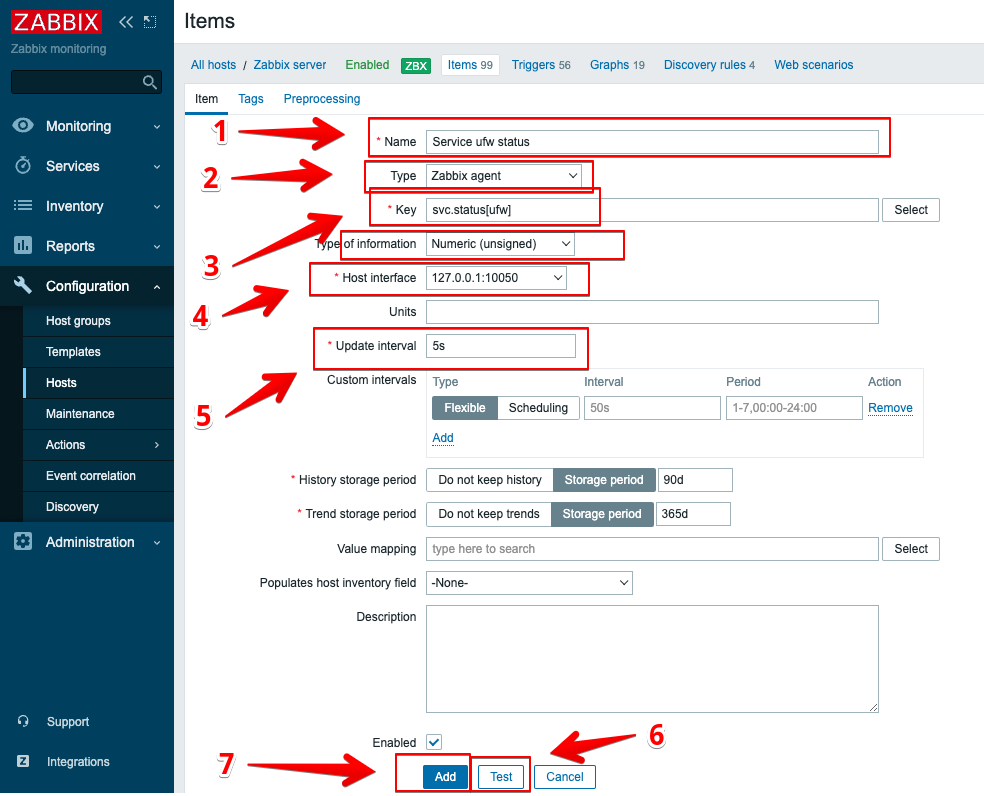Image resolution: width=984 pixels, height=796 pixels.
Task: Open the Type dropdown
Action: 503,176
